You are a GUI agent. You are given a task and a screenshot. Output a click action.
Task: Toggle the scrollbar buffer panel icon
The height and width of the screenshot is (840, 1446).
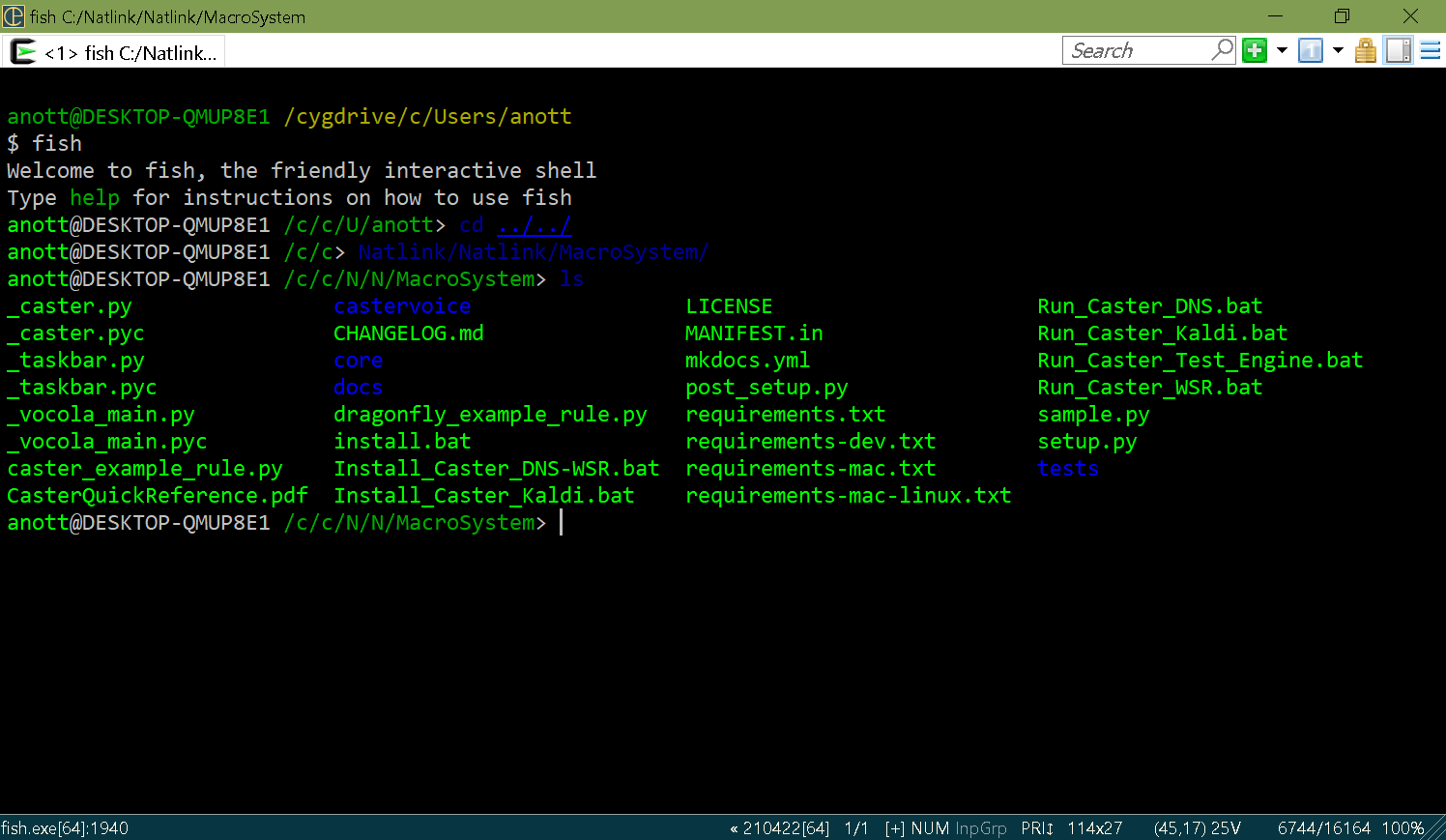[x=1398, y=50]
